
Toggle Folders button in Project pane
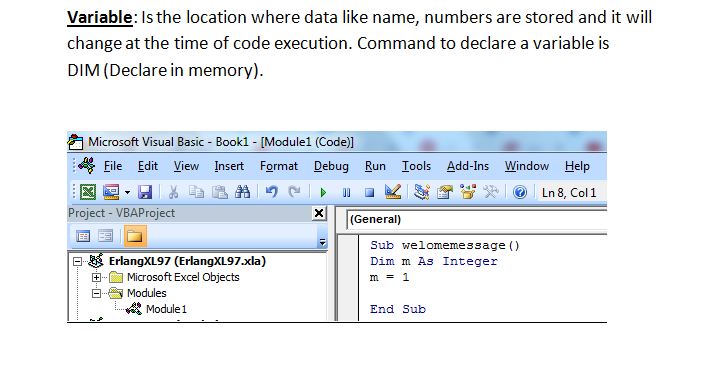pyautogui.click(x=135, y=236)
